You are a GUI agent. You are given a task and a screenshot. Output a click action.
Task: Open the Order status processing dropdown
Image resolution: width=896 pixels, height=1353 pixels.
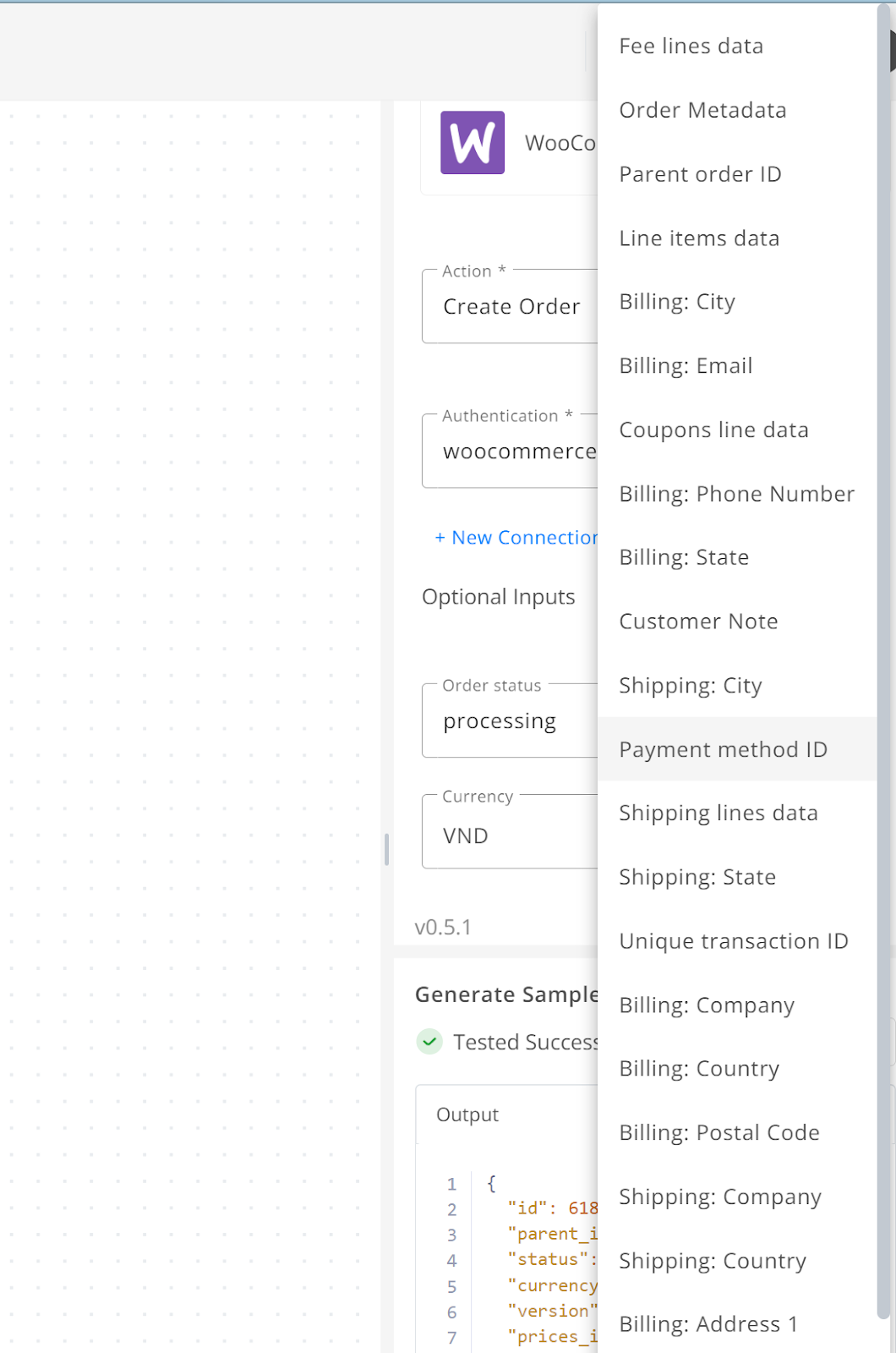pos(510,720)
